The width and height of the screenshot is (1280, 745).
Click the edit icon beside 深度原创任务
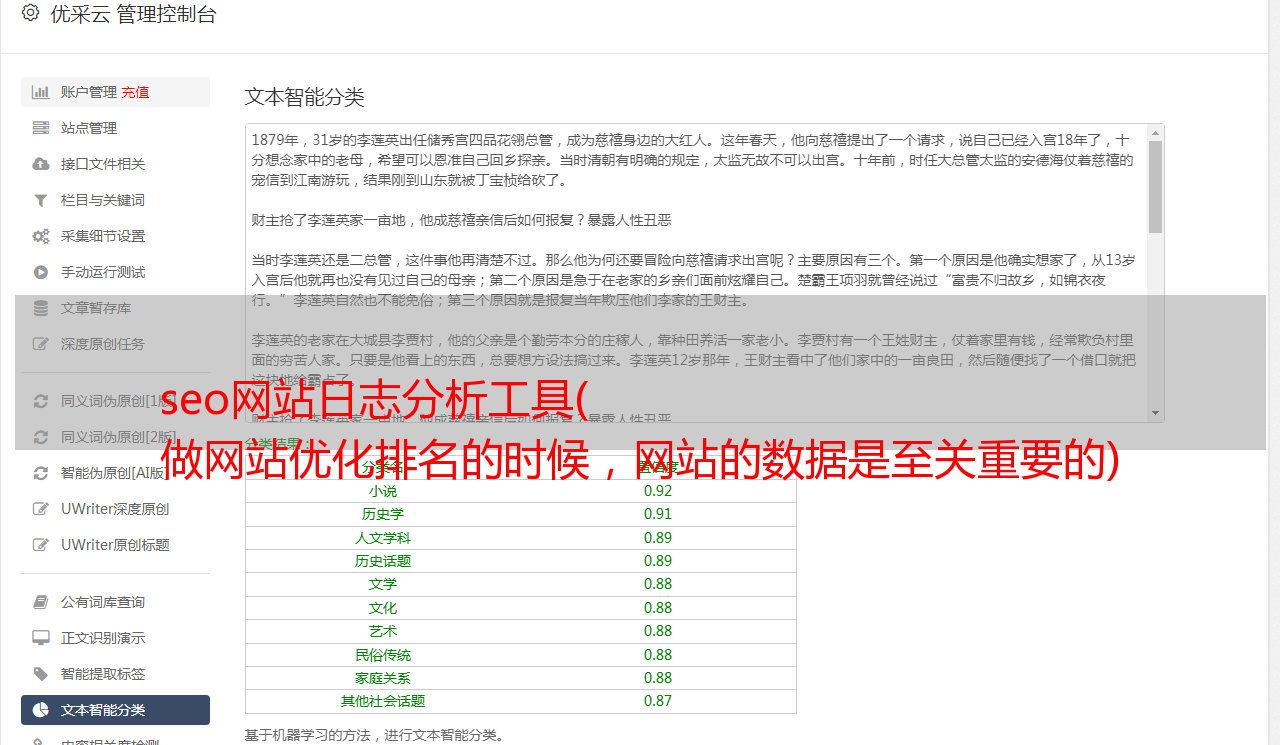coord(41,344)
